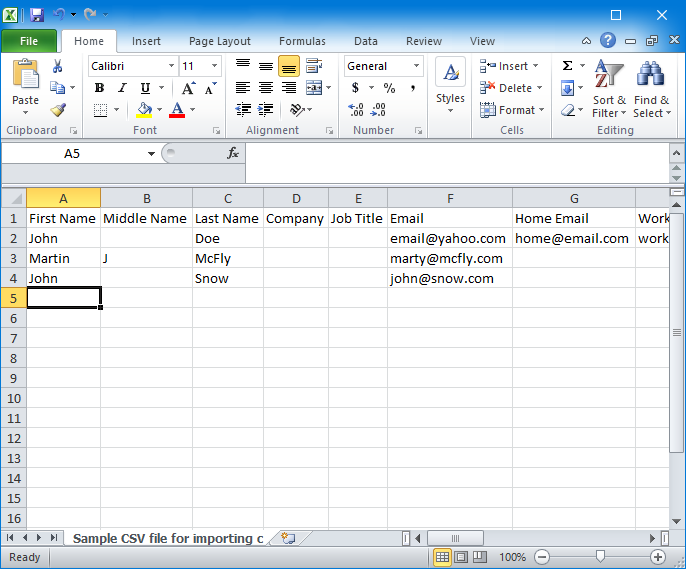Apply yellow Fill Color bucket

tap(144, 110)
